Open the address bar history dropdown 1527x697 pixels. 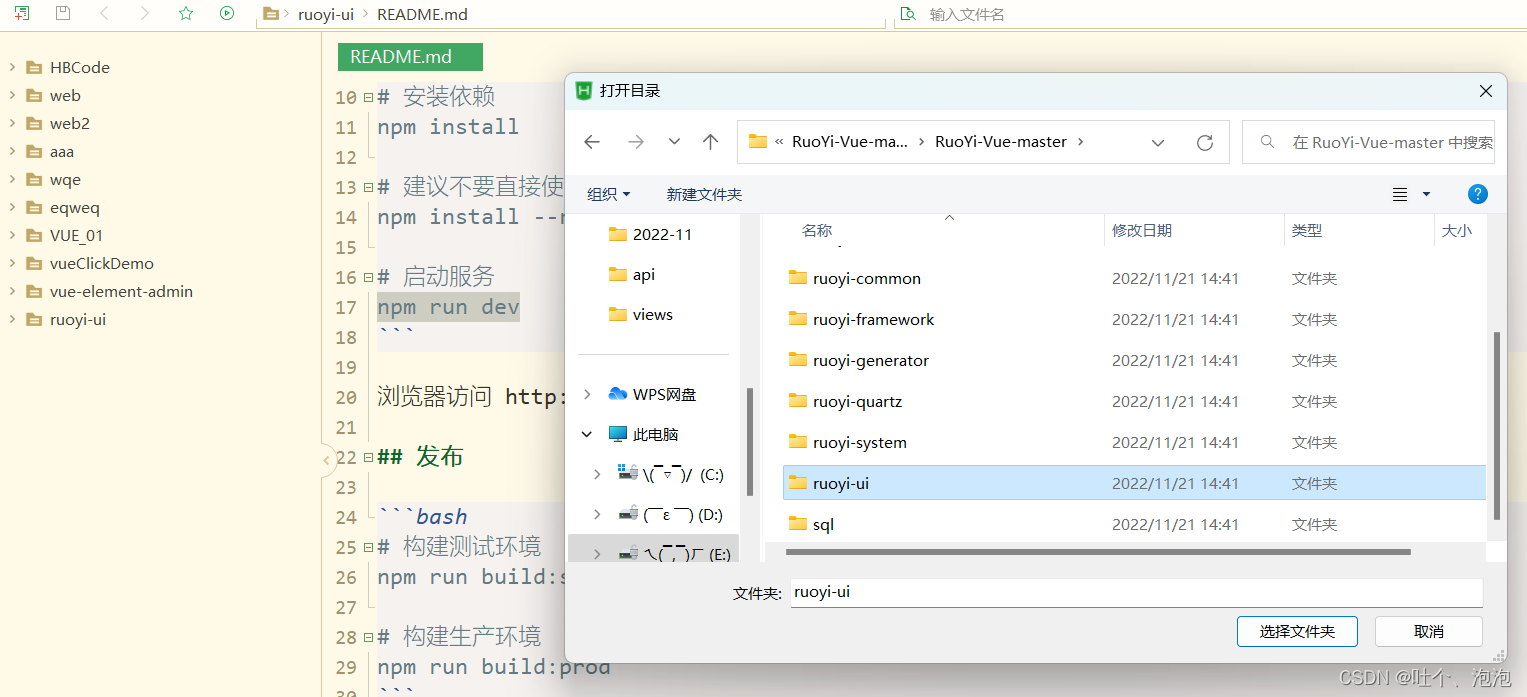tap(1158, 142)
